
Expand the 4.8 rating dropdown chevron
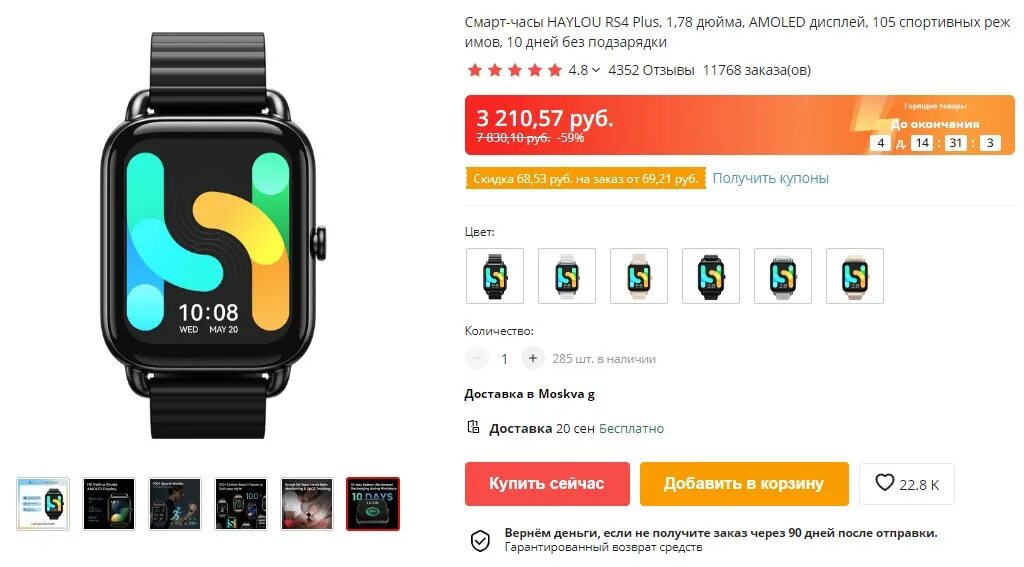click(596, 70)
